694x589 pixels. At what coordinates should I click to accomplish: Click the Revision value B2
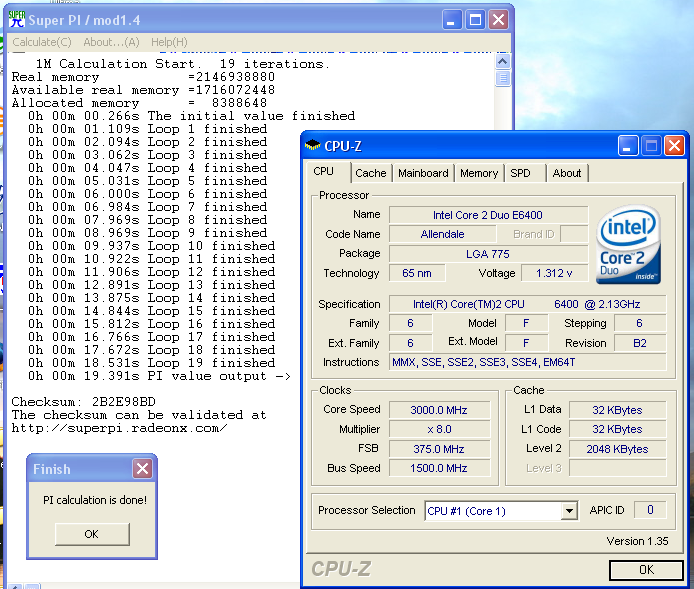click(640, 343)
